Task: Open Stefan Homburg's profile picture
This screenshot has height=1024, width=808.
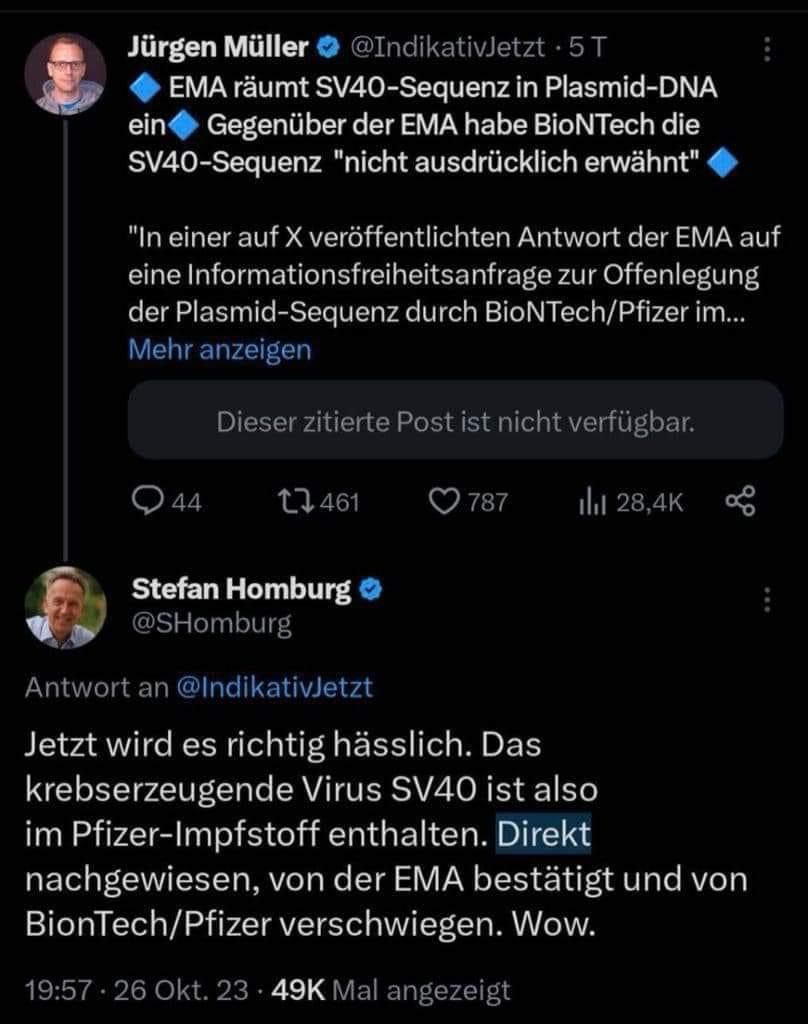Action: pyautogui.click(x=67, y=607)
